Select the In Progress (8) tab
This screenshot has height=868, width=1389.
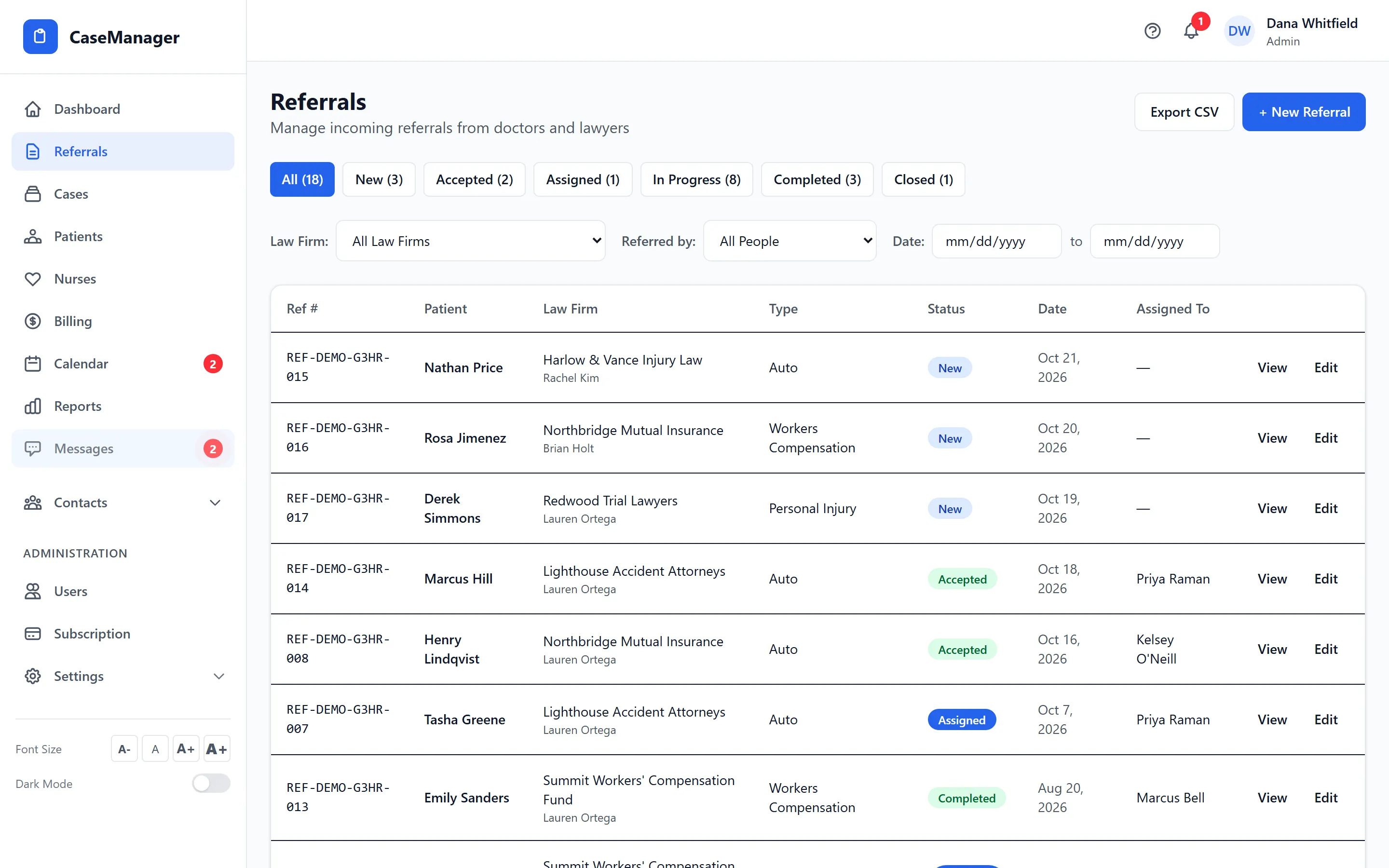coord(696,180)
